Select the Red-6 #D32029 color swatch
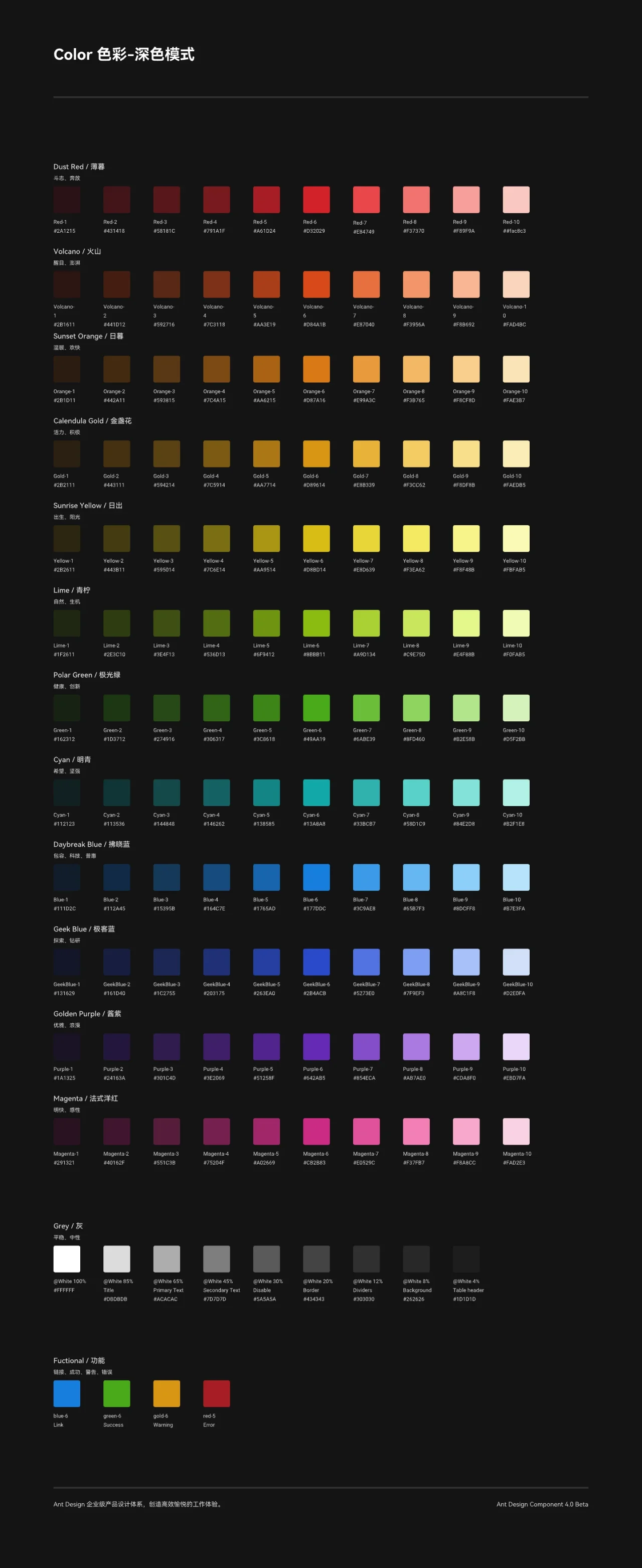 tap(316, 200)
